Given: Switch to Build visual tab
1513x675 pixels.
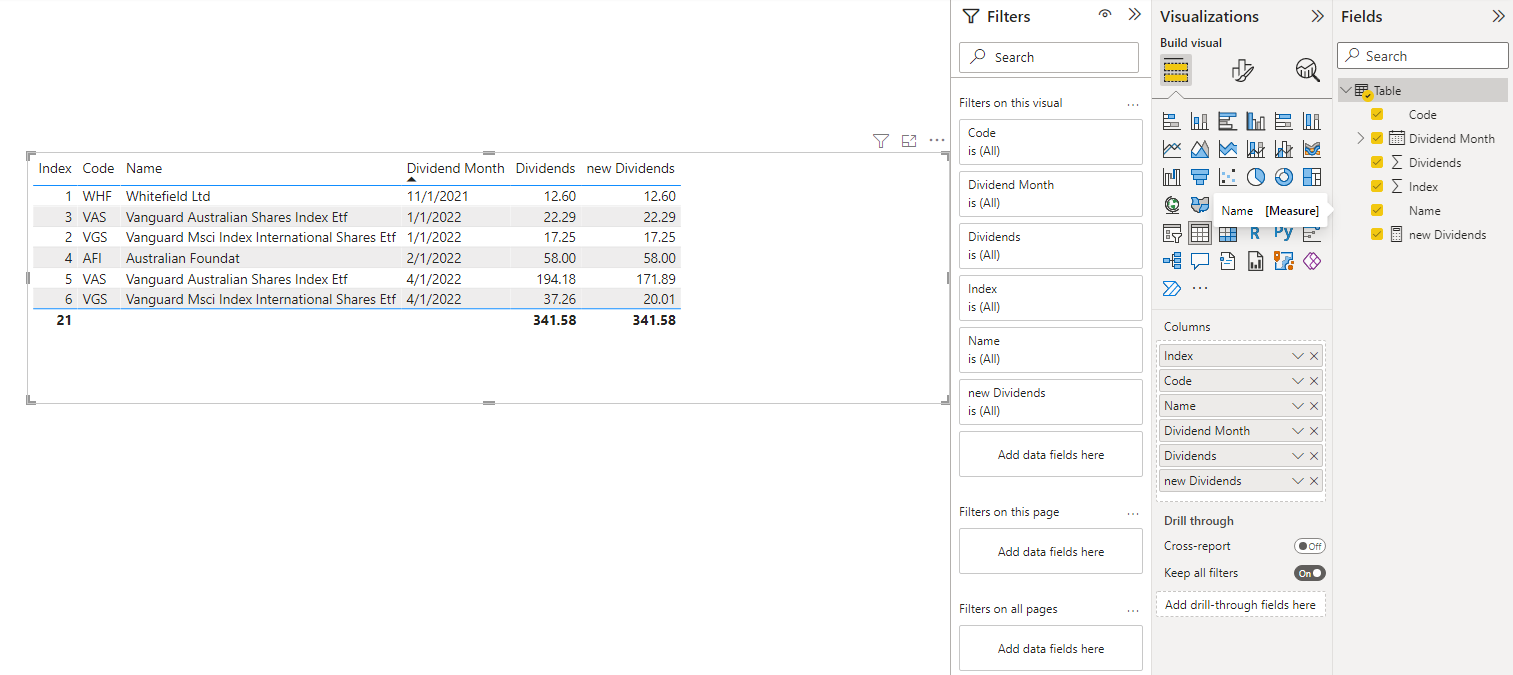Looking at the screenshot, I should tap(1175, 69).
